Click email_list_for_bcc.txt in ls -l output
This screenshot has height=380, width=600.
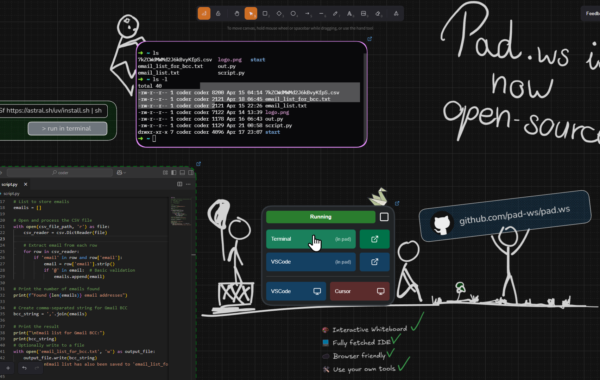click(298, 99)
